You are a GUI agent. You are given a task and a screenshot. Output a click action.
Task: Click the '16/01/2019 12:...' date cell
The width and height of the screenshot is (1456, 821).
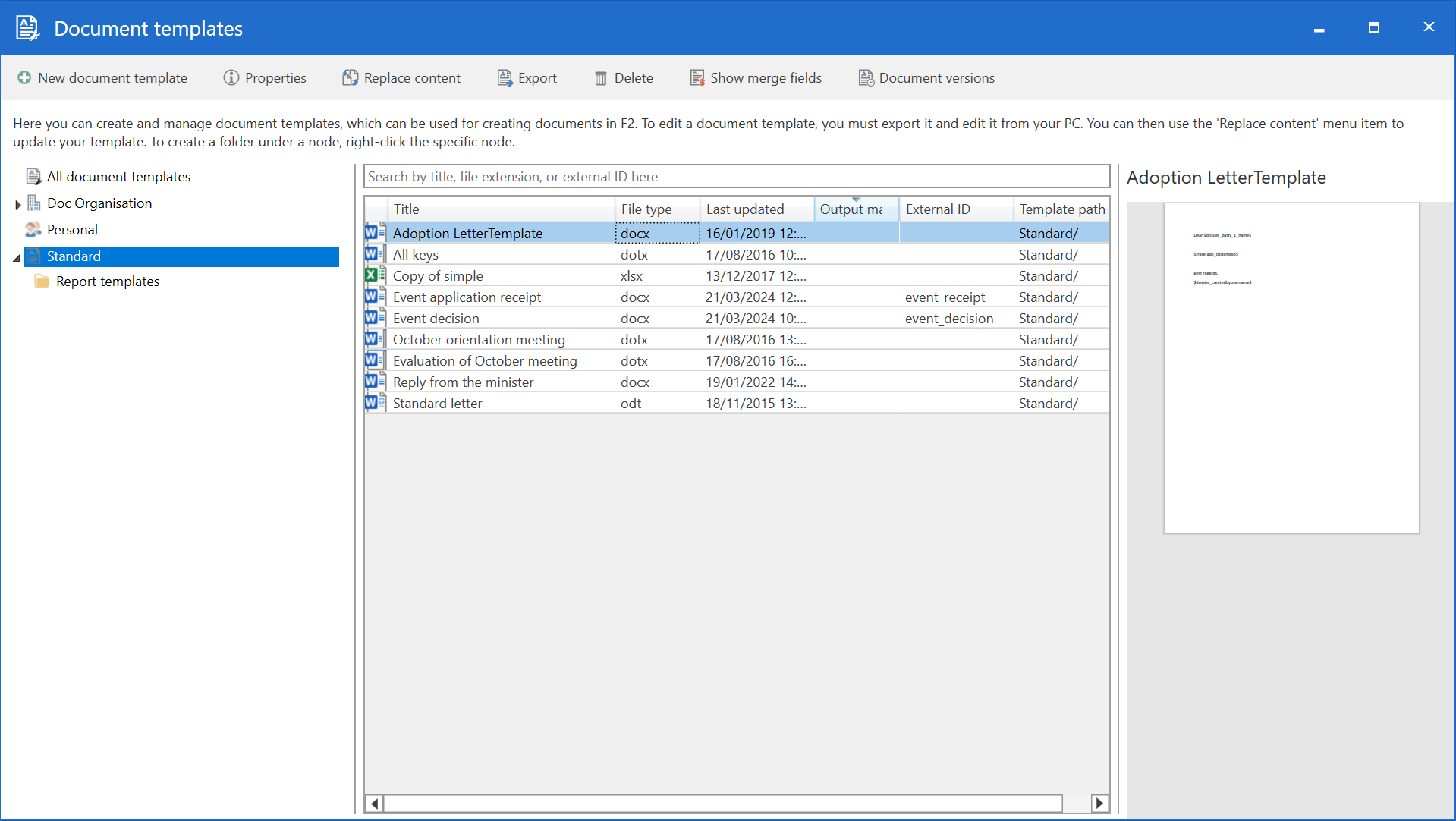pos(756,233)
